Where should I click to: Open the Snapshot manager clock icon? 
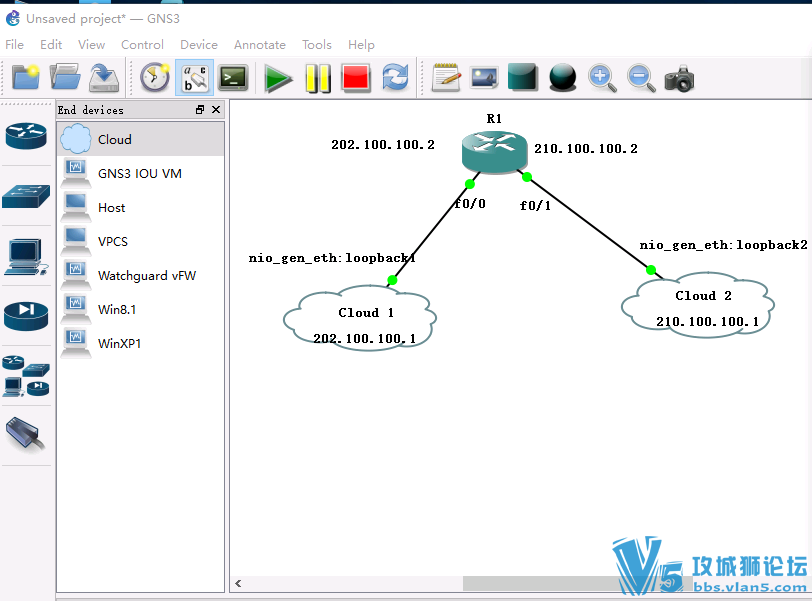[155, 78]
